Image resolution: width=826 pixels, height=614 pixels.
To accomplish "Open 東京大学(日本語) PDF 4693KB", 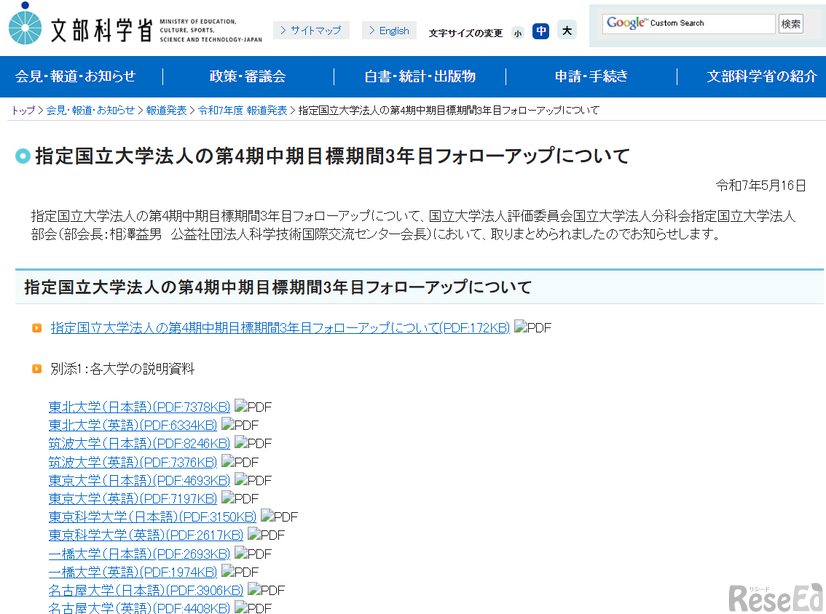I will 140,480.
